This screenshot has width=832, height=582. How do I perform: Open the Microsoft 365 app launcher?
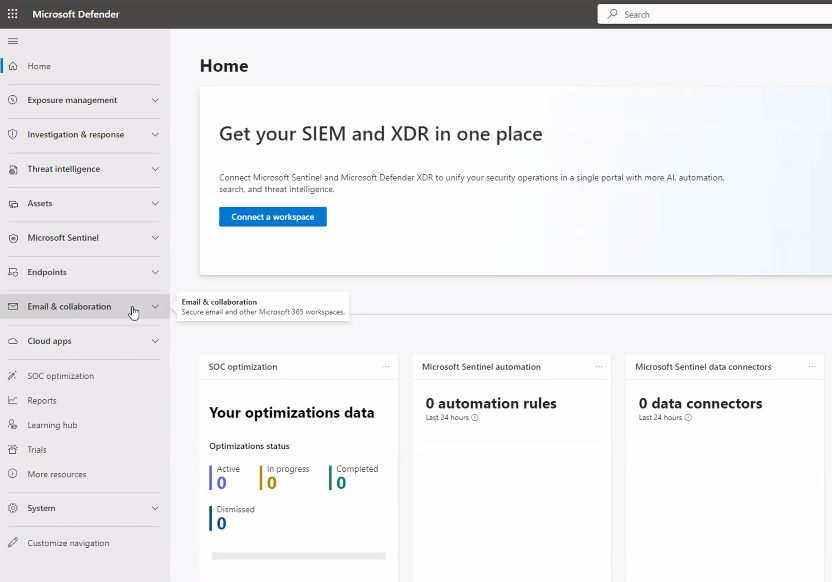[x=12, y=13]
